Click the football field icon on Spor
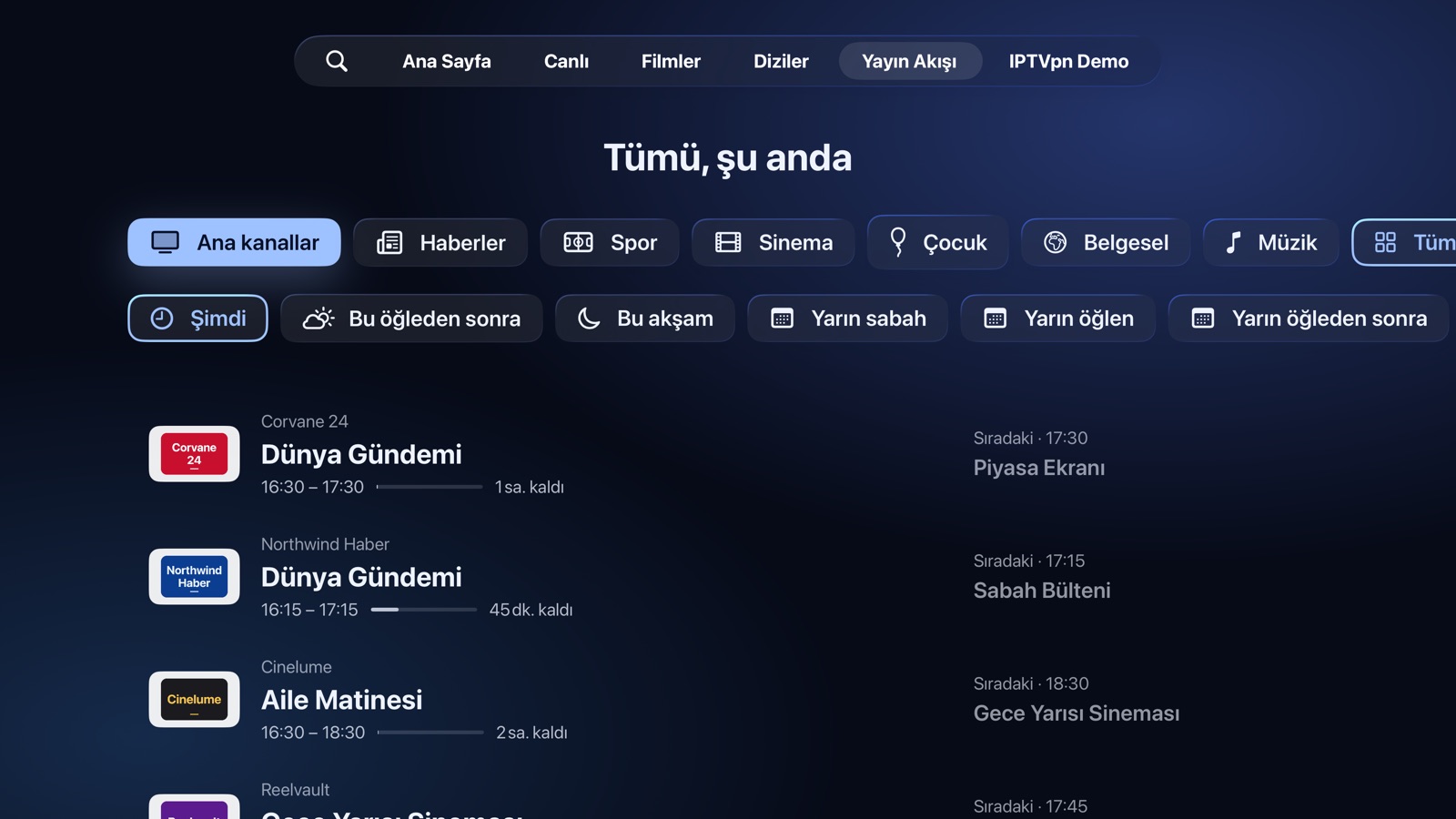Screen dimensions: 1456x819 (579, 242)
